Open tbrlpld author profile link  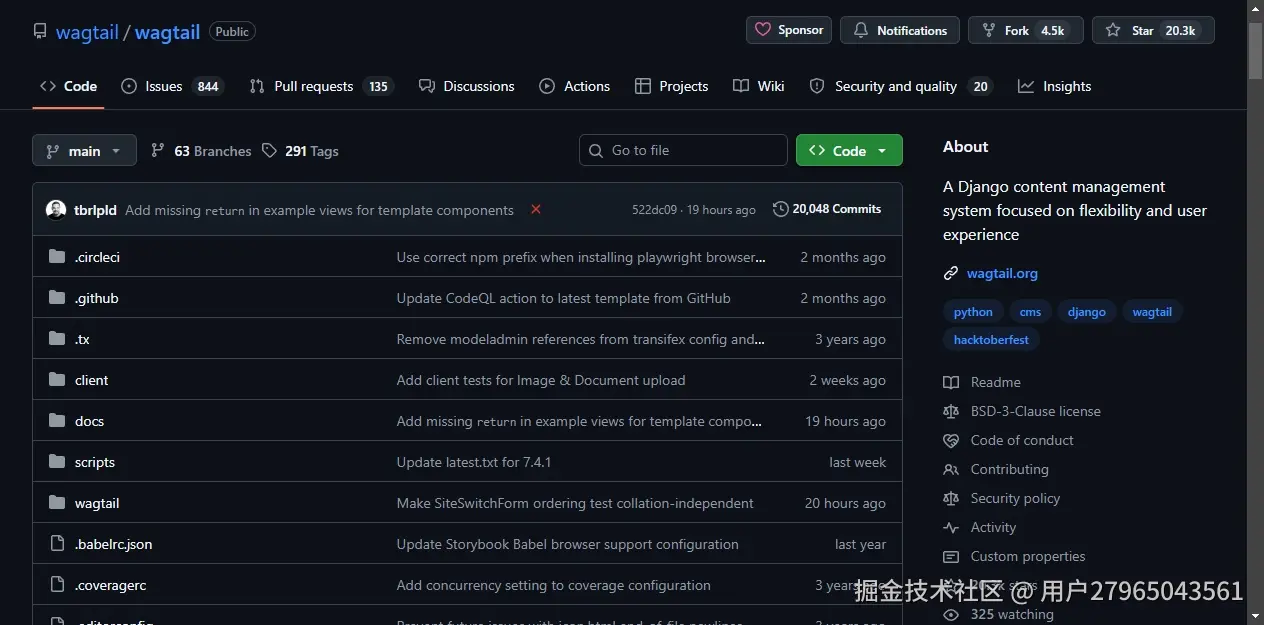point(95,210)
